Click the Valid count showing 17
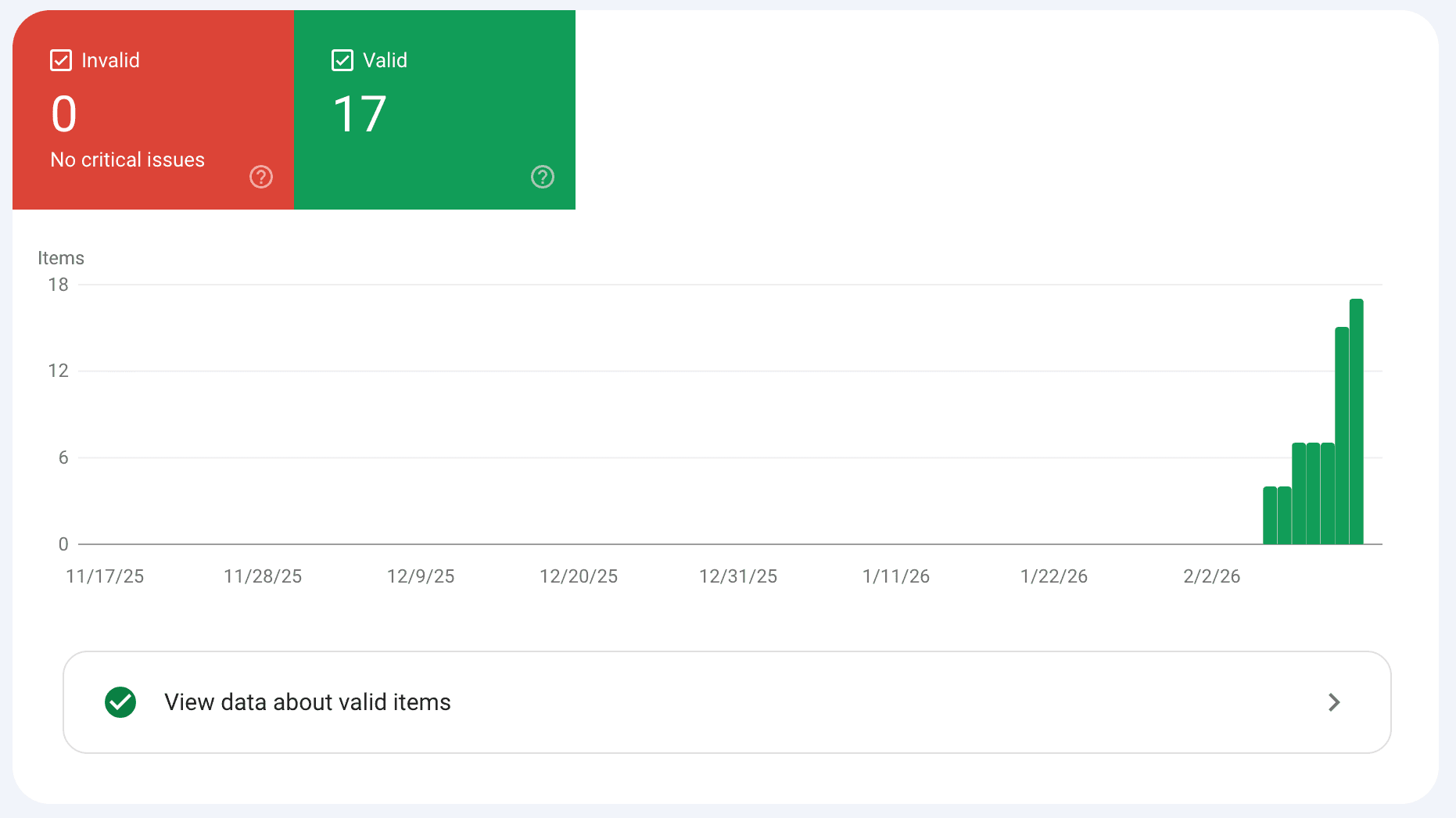 (x=360, y=113)
